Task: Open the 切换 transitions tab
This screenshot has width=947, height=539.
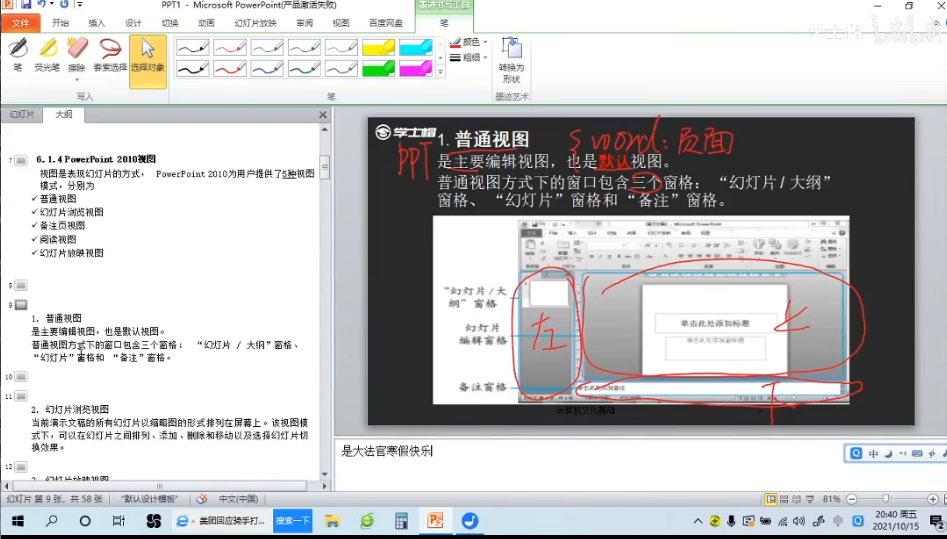Action: point(170,23)
